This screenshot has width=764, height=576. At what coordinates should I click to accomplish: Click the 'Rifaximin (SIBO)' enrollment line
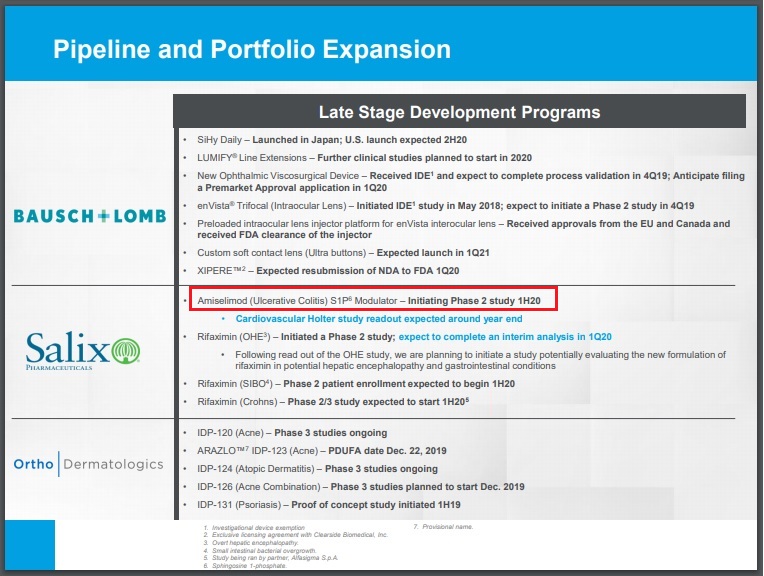coord(356,384)
